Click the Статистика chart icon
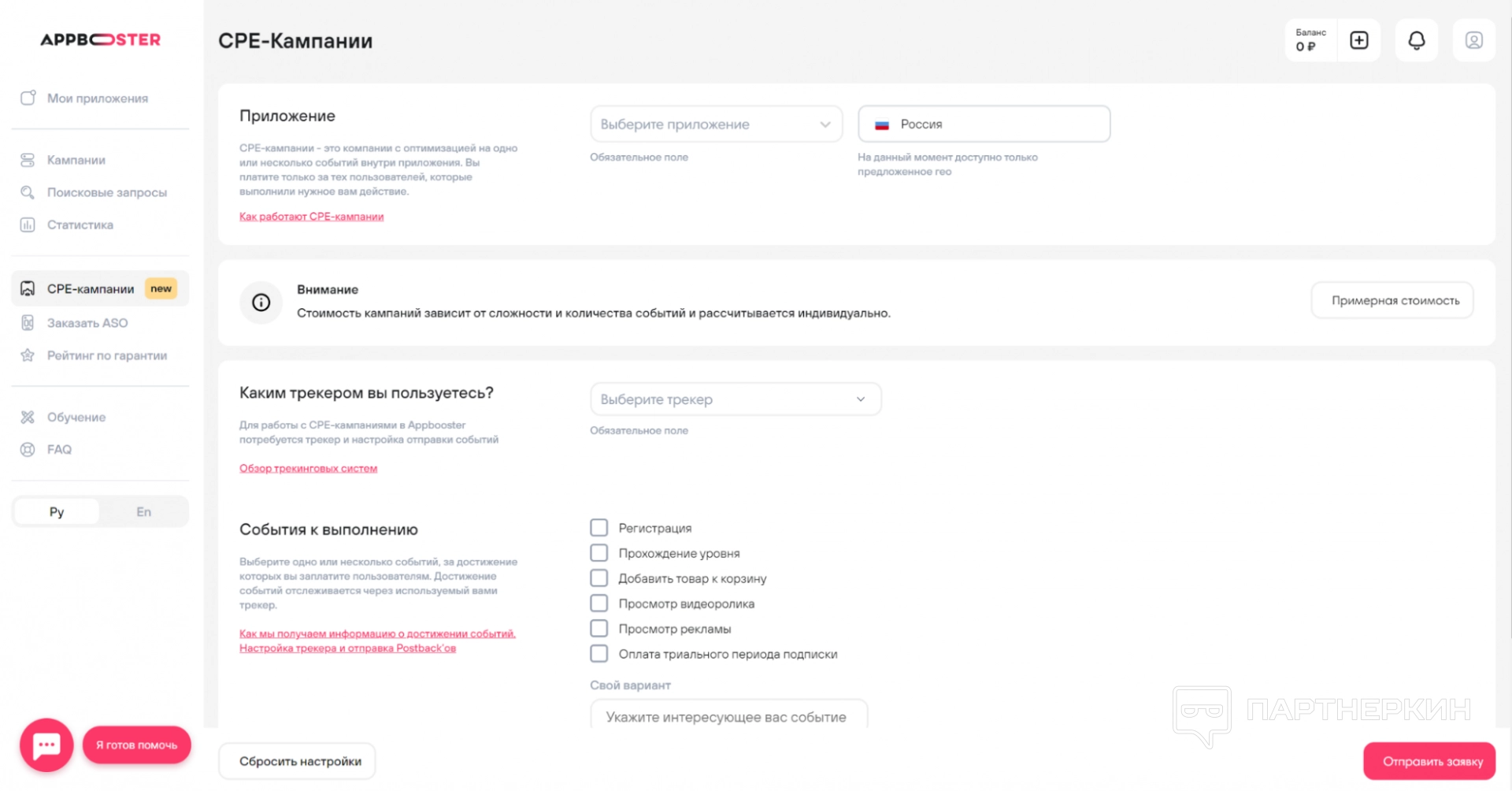 coord(28,225)
